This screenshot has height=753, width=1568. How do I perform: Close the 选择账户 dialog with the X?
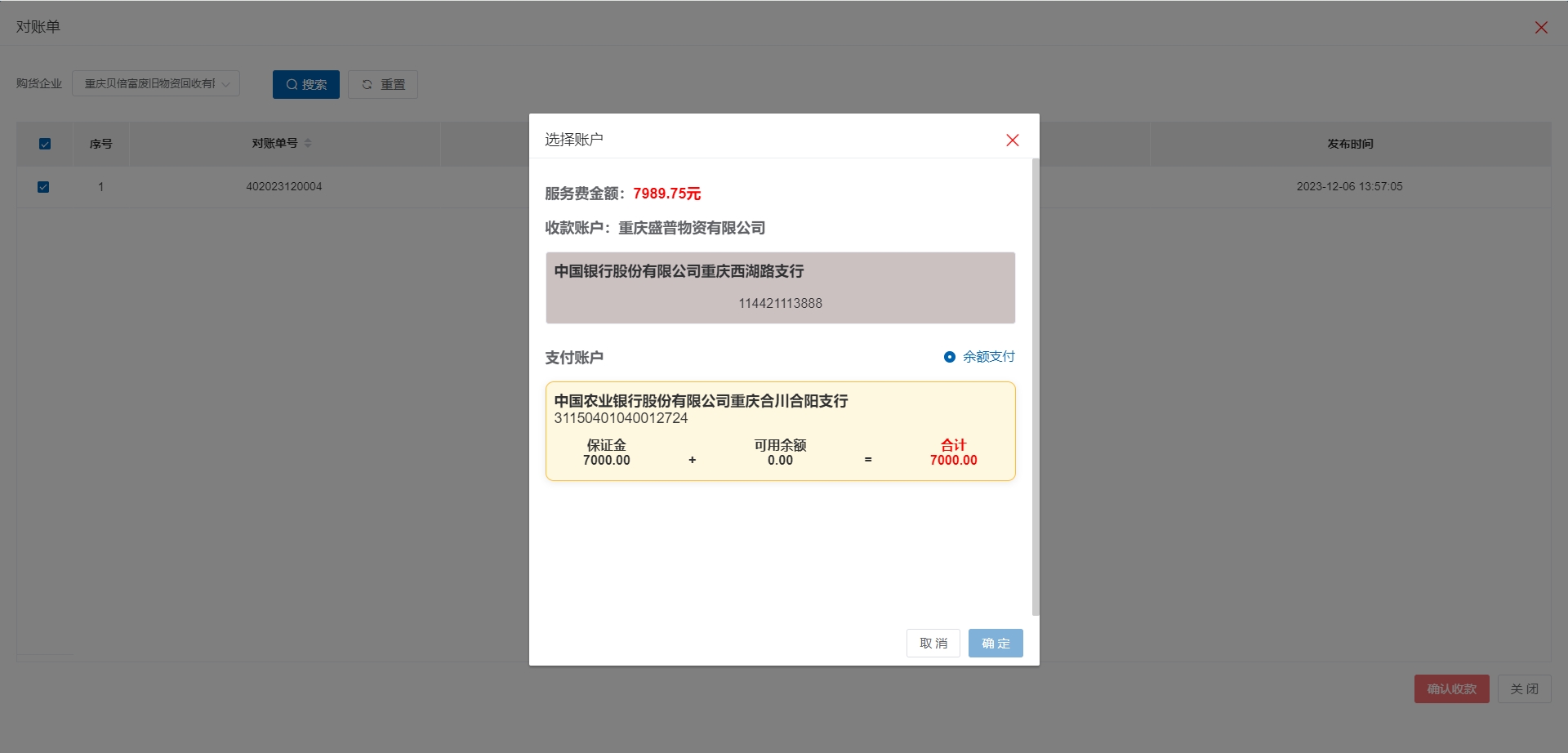pos(1012,140)
